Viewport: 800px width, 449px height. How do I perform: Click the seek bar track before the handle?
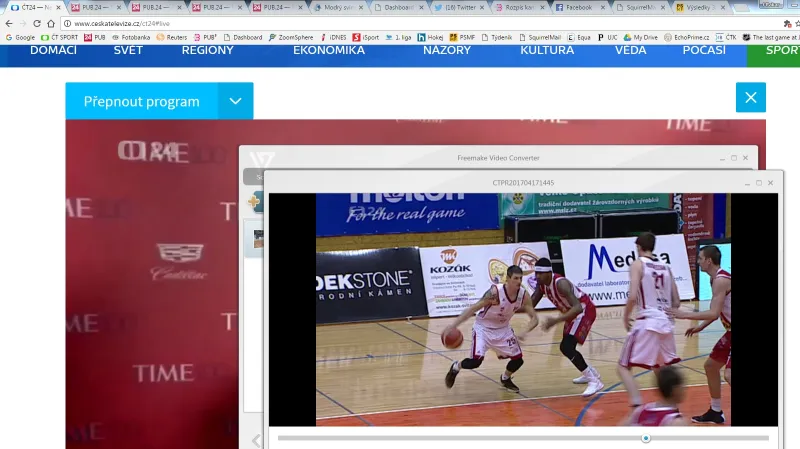coord(459,438)
